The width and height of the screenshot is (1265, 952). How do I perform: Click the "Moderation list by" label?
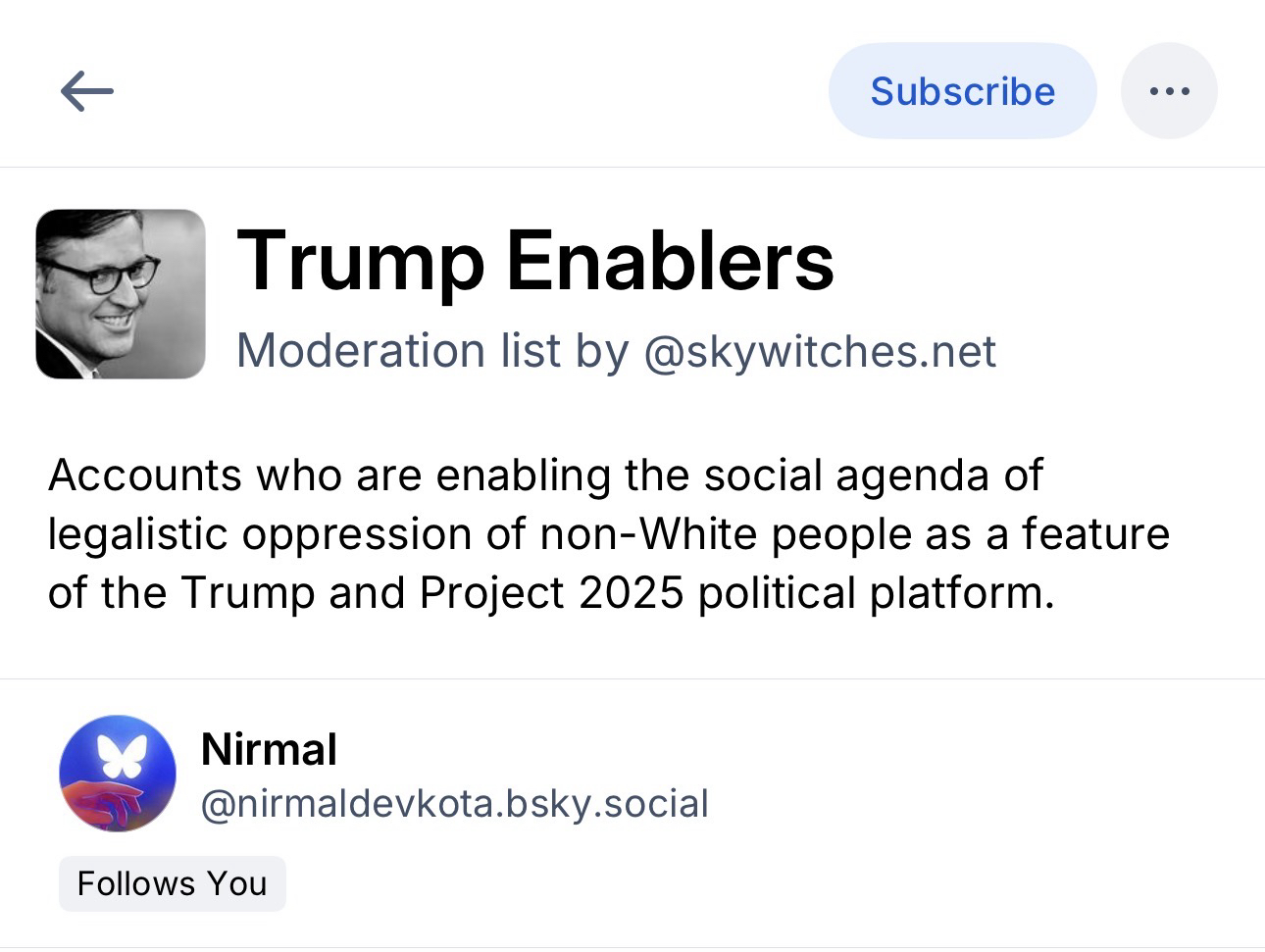click(432, 351)
